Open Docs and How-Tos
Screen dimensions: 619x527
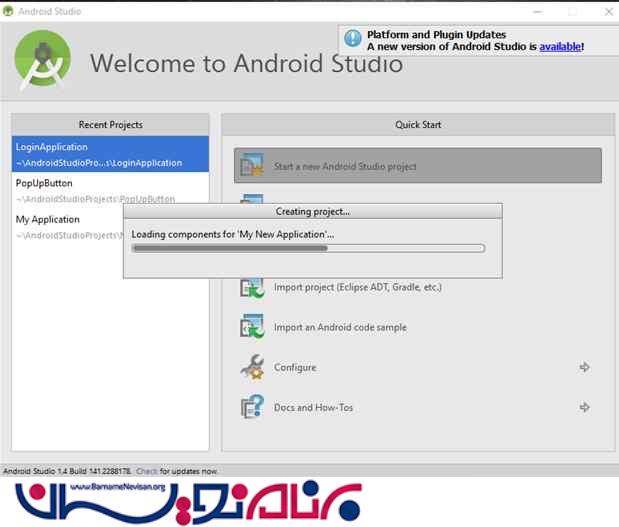[313, 407]
